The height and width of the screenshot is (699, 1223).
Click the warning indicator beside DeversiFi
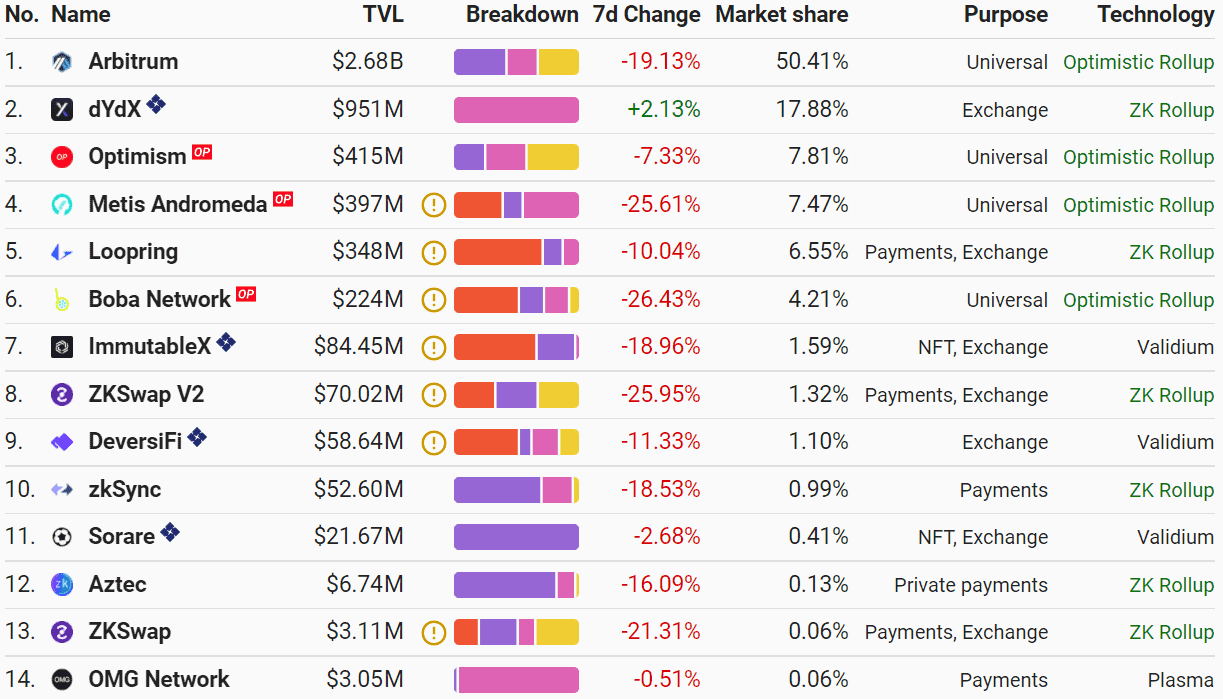(x=433, y=441)
